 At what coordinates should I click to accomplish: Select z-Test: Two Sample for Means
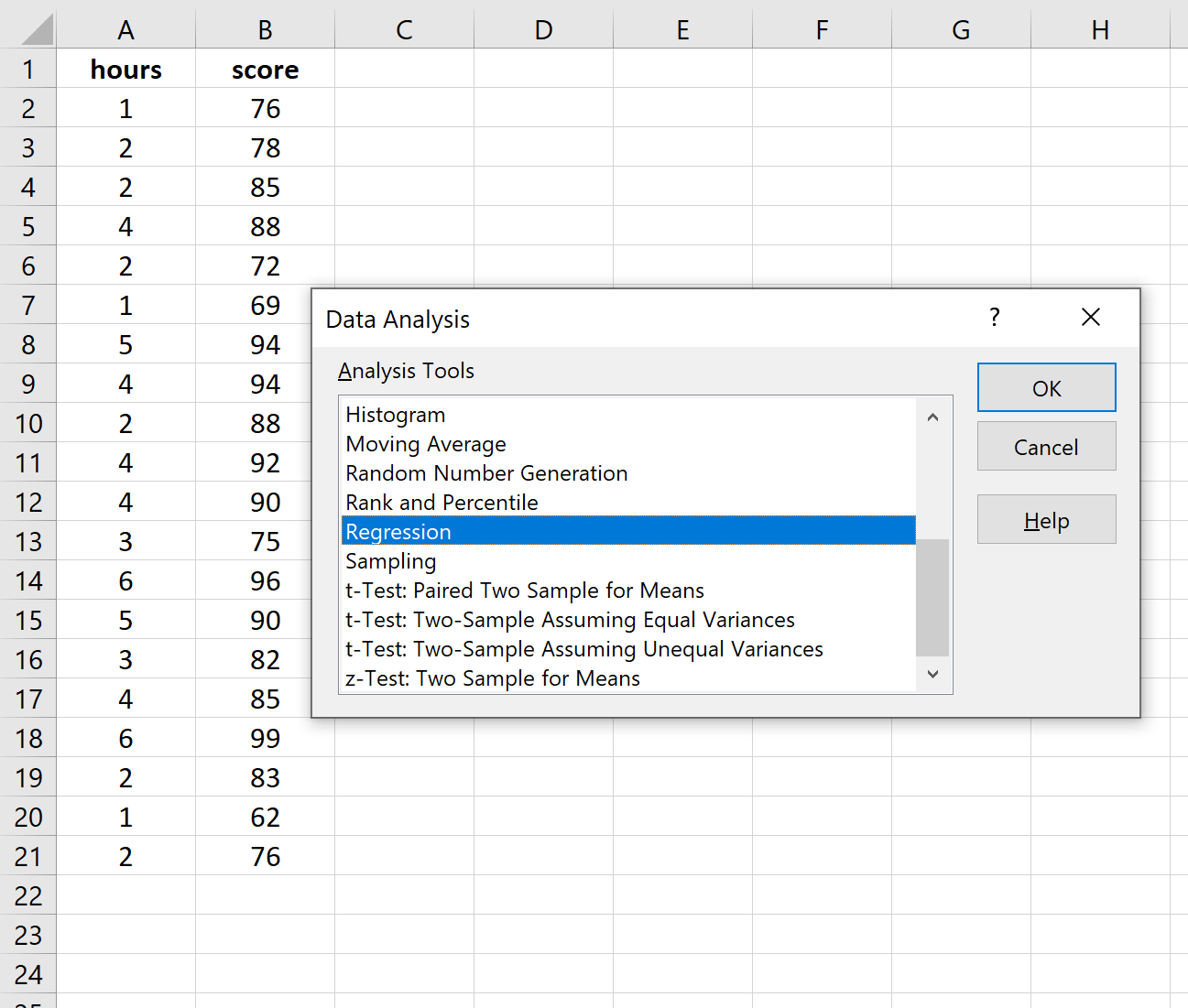pyautogui.click(x=628, y=678)
